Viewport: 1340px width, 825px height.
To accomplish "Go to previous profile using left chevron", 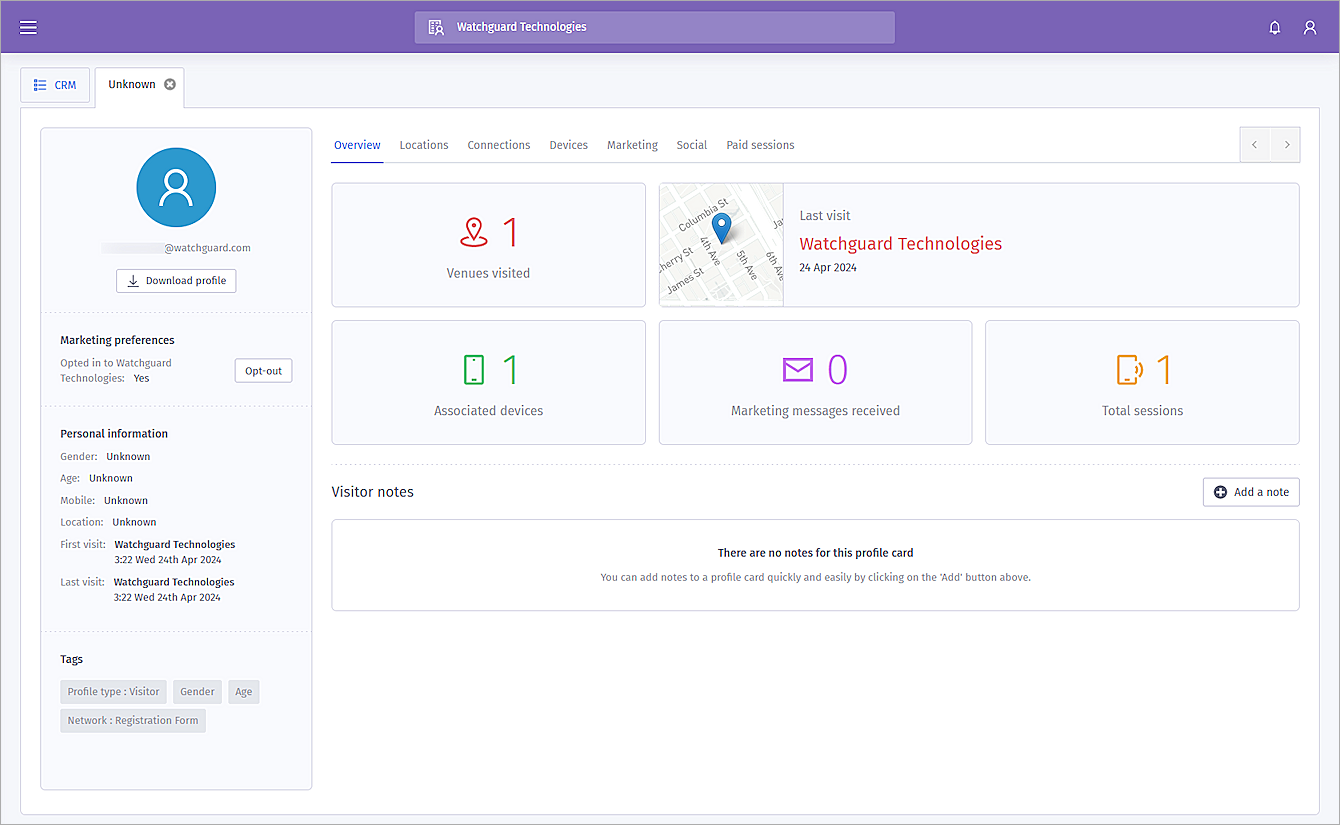I will 1255,144.
